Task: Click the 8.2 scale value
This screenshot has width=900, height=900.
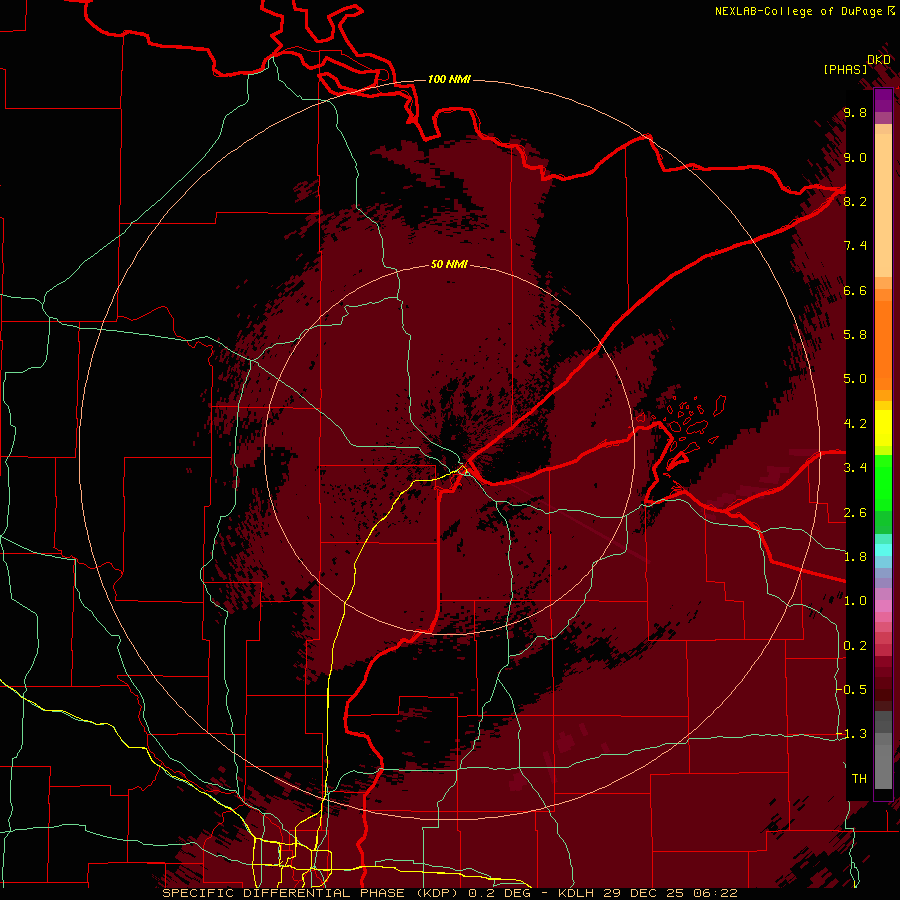Action: tap(855, 201)
